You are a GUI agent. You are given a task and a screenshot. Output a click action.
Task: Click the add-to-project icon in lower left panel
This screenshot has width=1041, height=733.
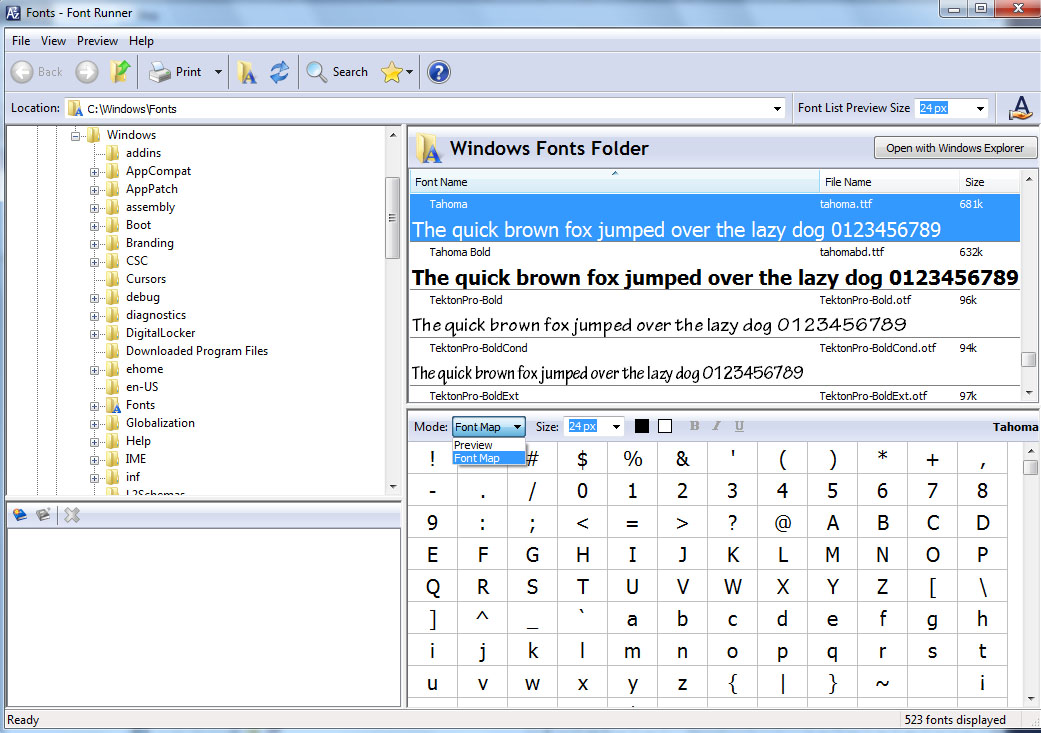tap(20, 515)
